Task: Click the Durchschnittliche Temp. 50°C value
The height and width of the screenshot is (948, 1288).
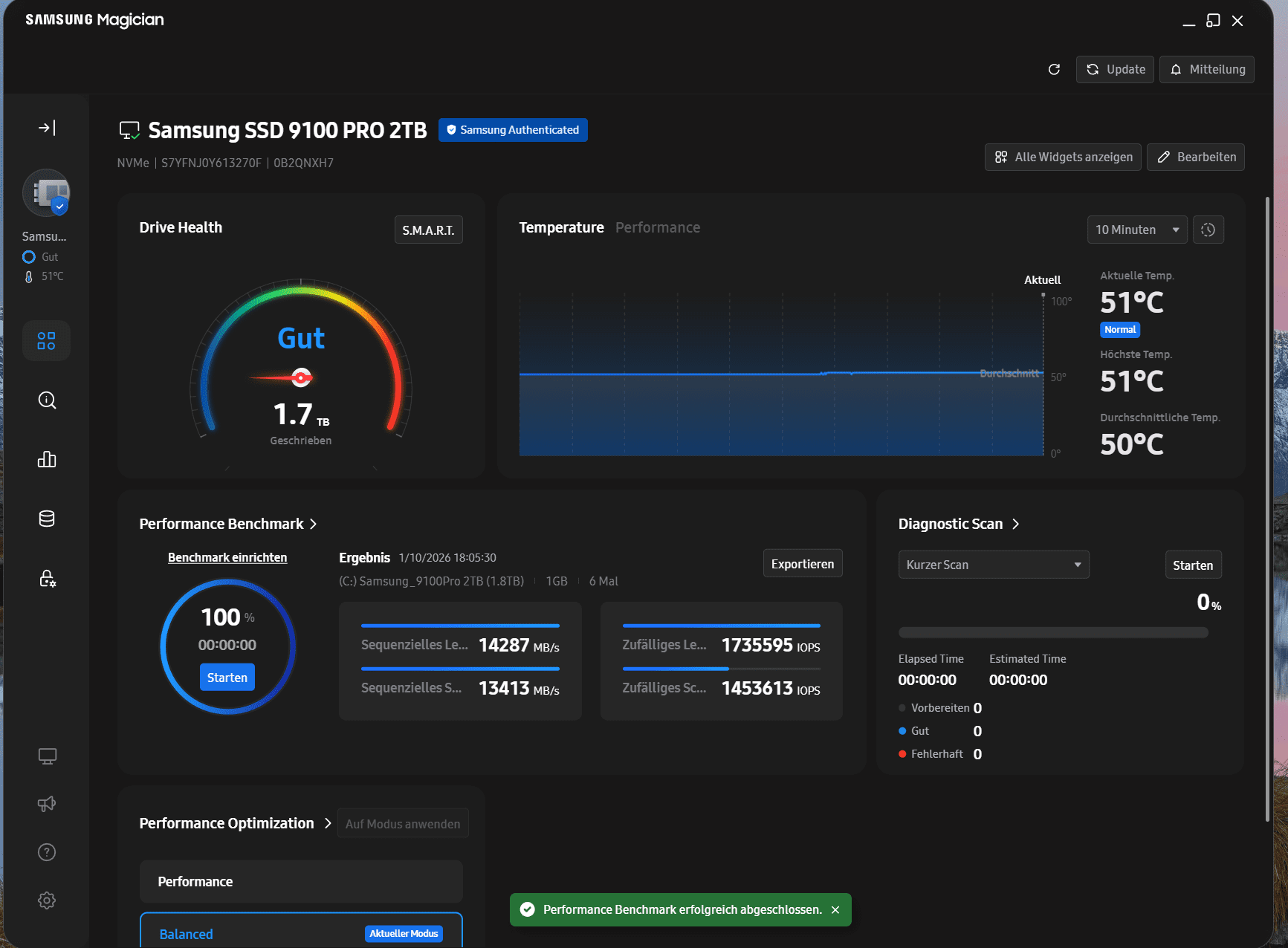Action: [1132, 444]
